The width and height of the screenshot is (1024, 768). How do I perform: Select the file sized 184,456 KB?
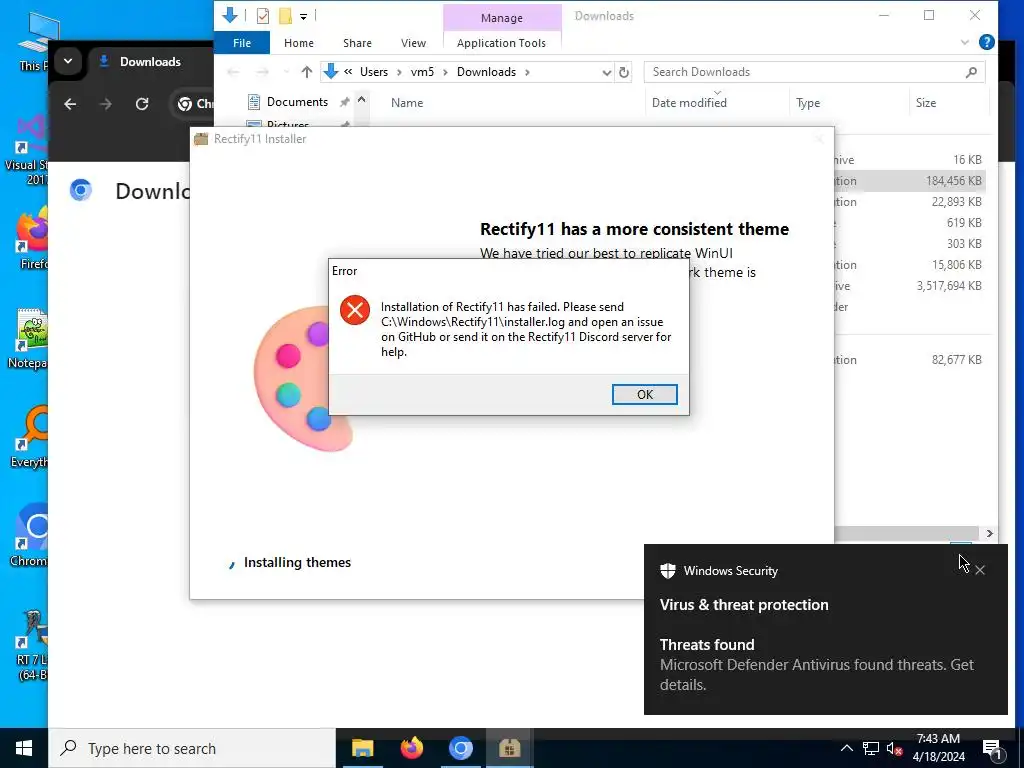910,181
